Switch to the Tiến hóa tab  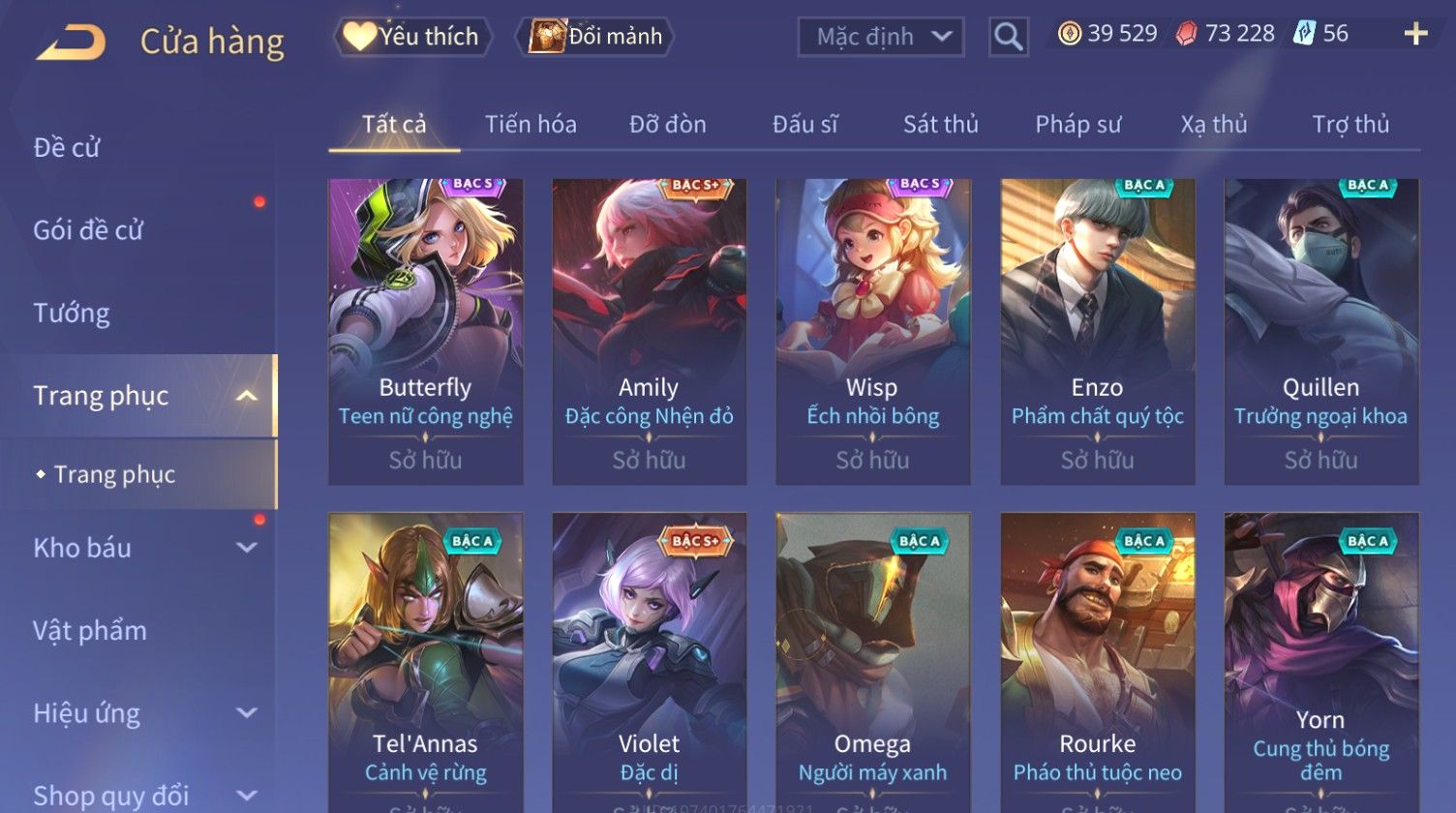pyautogui.click(x=531, y=124)
